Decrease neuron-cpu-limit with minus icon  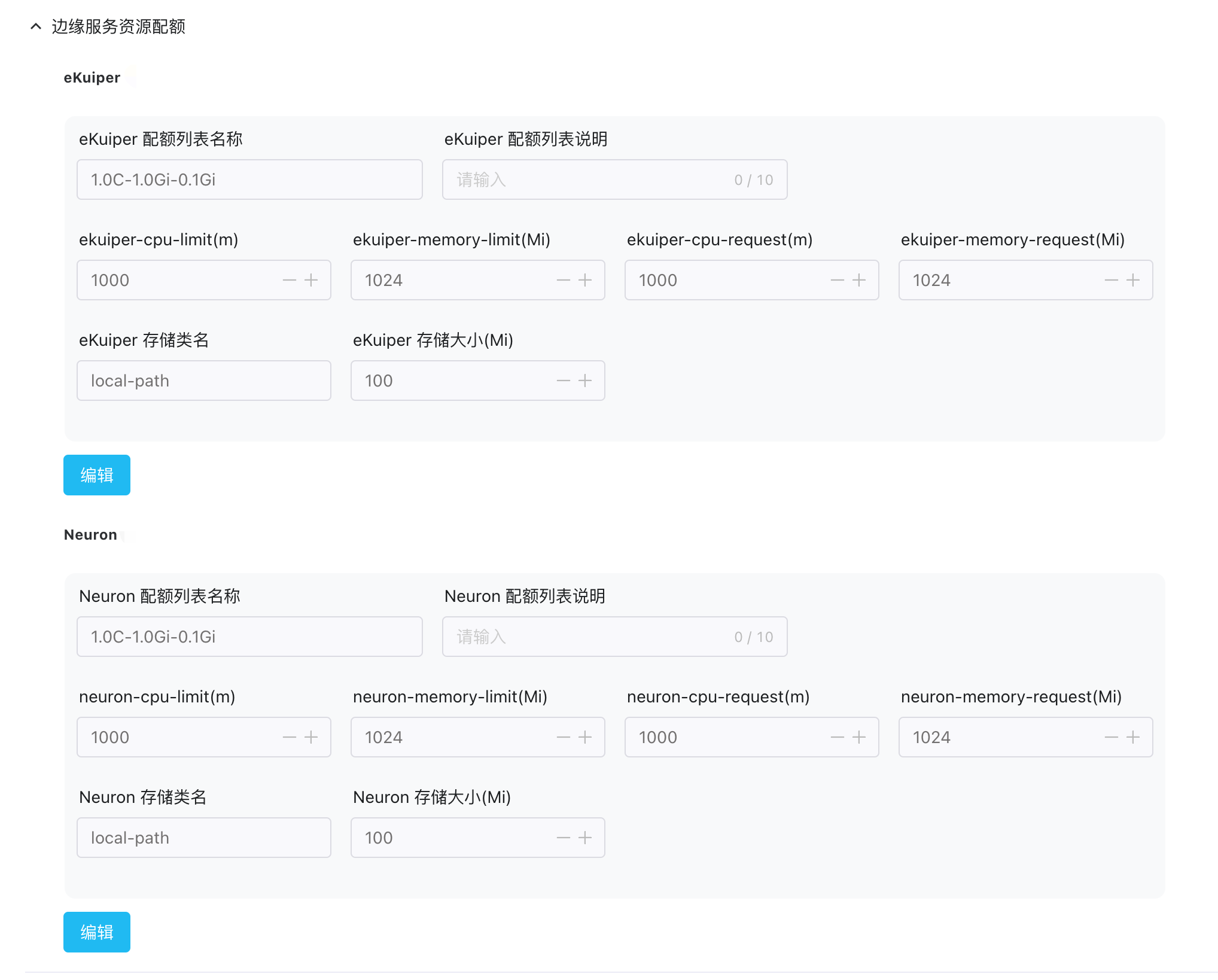(x=290, y=737)
